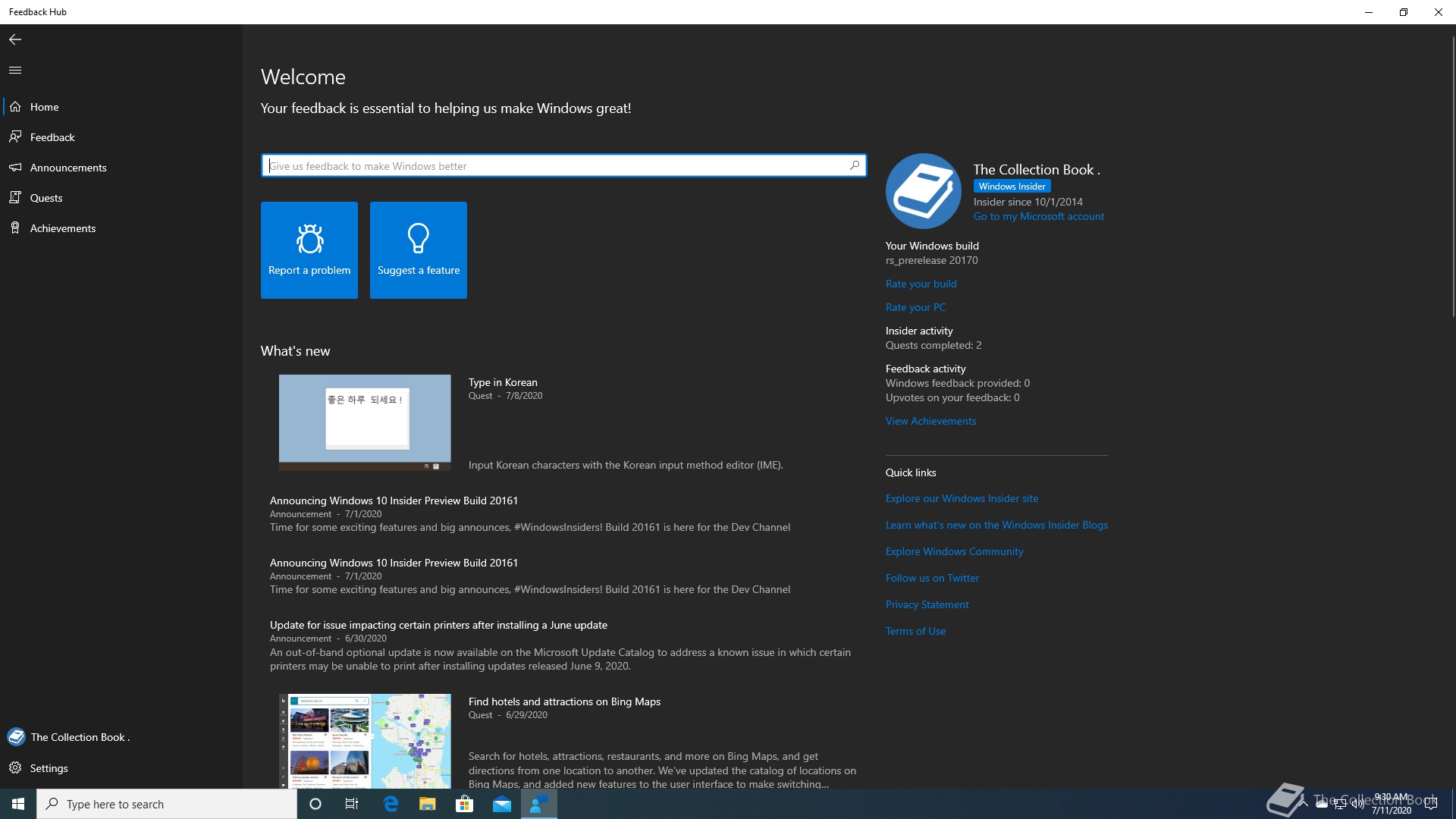Open Task View from the taskbar

coord(352,804)
